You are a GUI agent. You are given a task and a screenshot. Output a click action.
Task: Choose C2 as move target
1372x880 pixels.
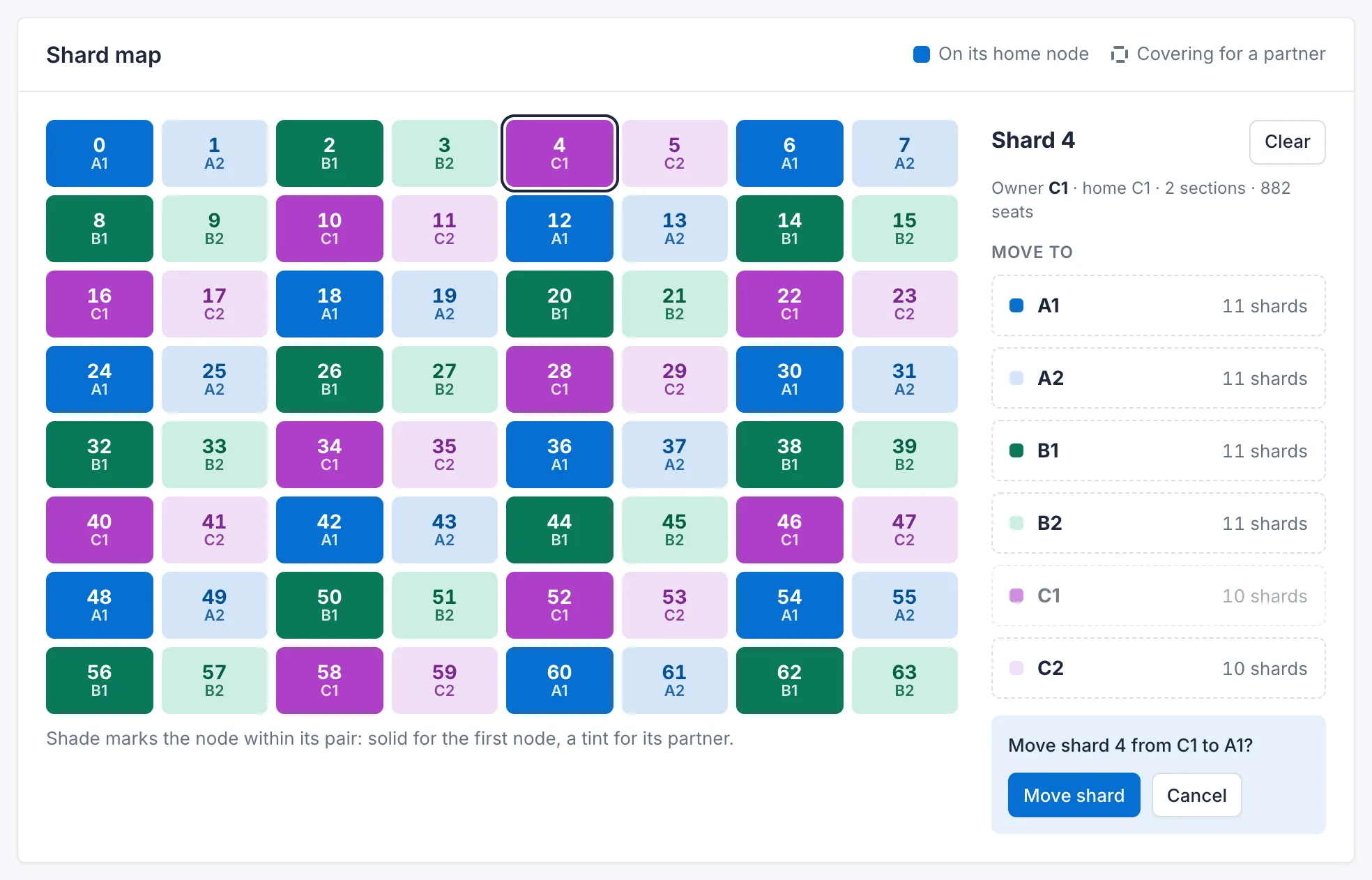click(1158, 668)
